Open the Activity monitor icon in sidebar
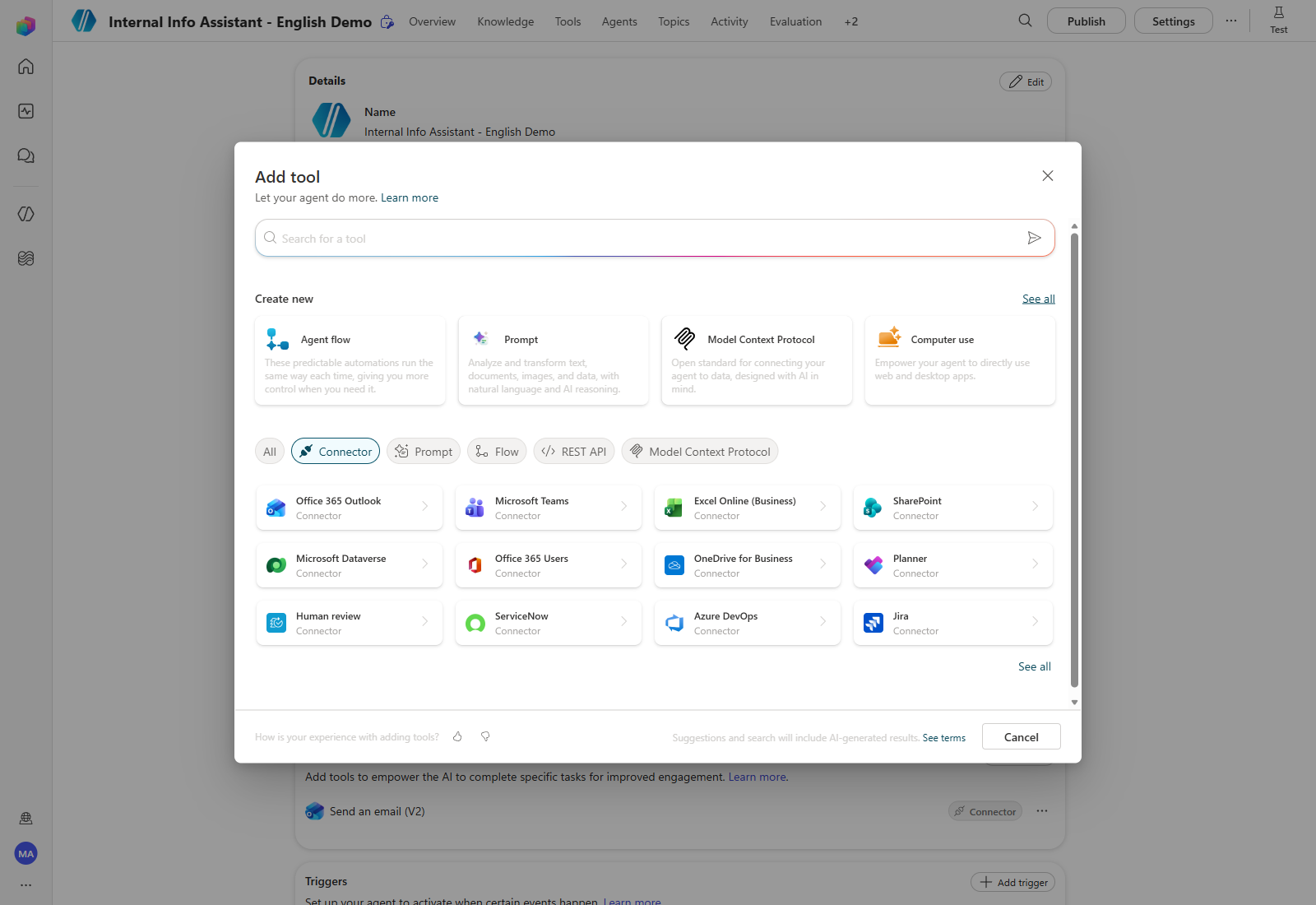Viewport: 1316px width, 905px height. coord(25,111)
